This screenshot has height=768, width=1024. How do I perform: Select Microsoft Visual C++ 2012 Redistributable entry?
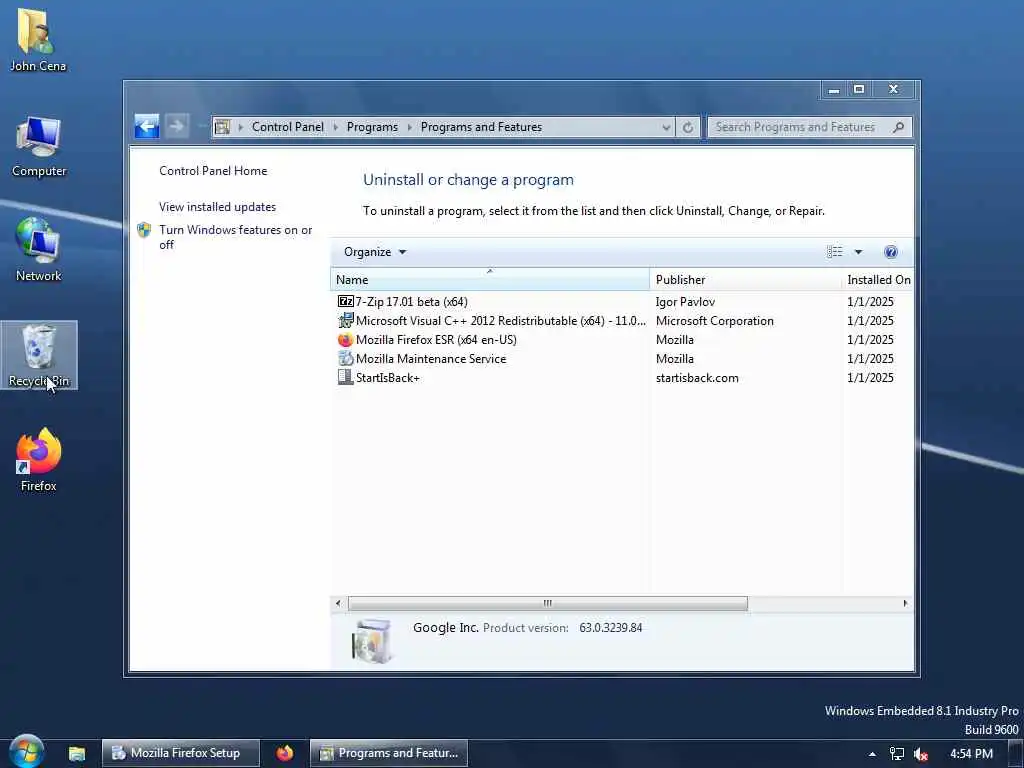(x=500, y=321)
